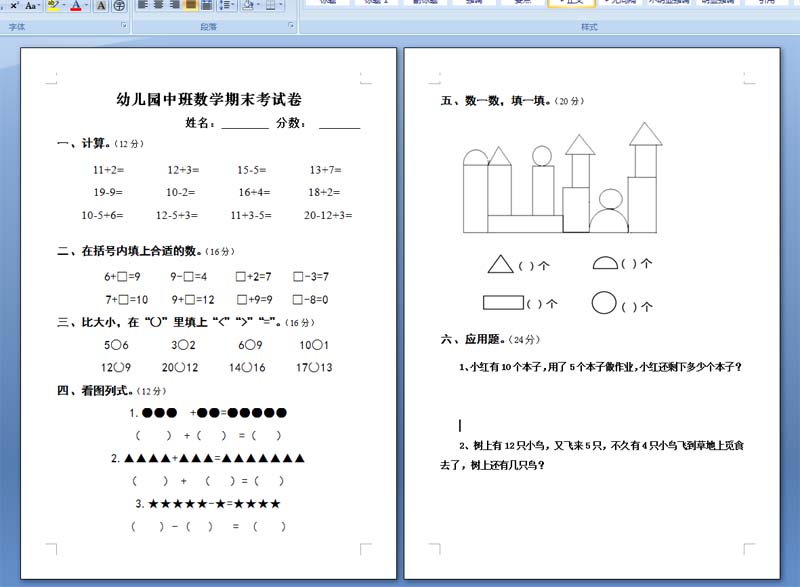Click the blank line after 姓名
The width and height of the screenshot is (800, 587).
click(x=245, y=124)
